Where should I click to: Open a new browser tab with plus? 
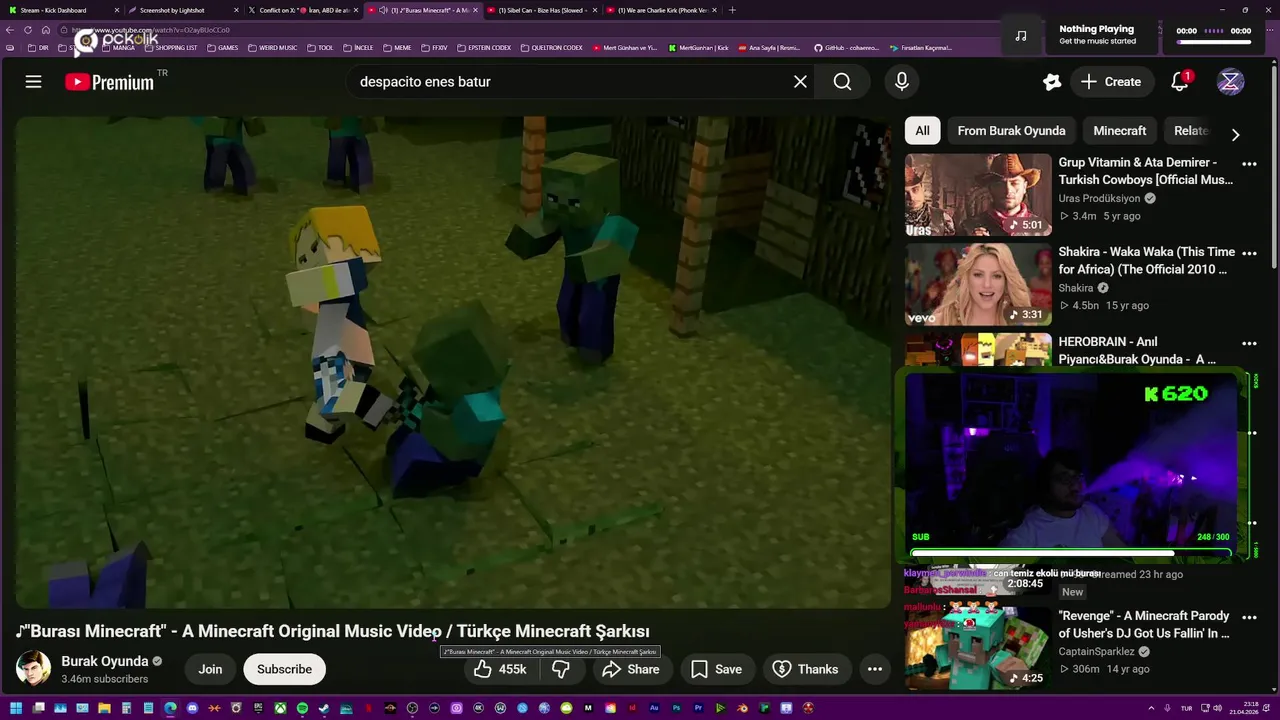pyautogui.click(x=732, y=10)
